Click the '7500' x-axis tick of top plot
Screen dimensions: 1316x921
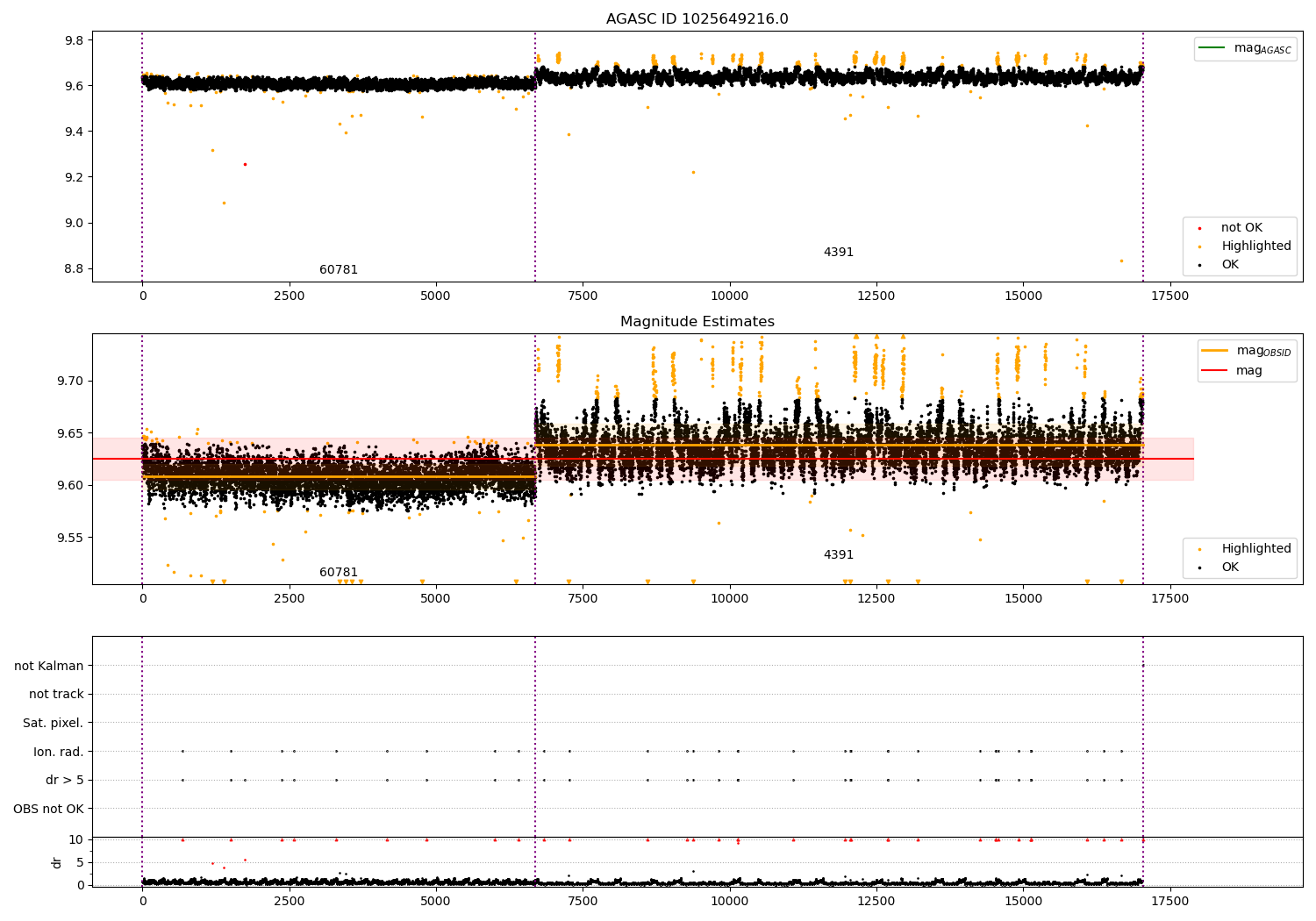tap(583, 296)
